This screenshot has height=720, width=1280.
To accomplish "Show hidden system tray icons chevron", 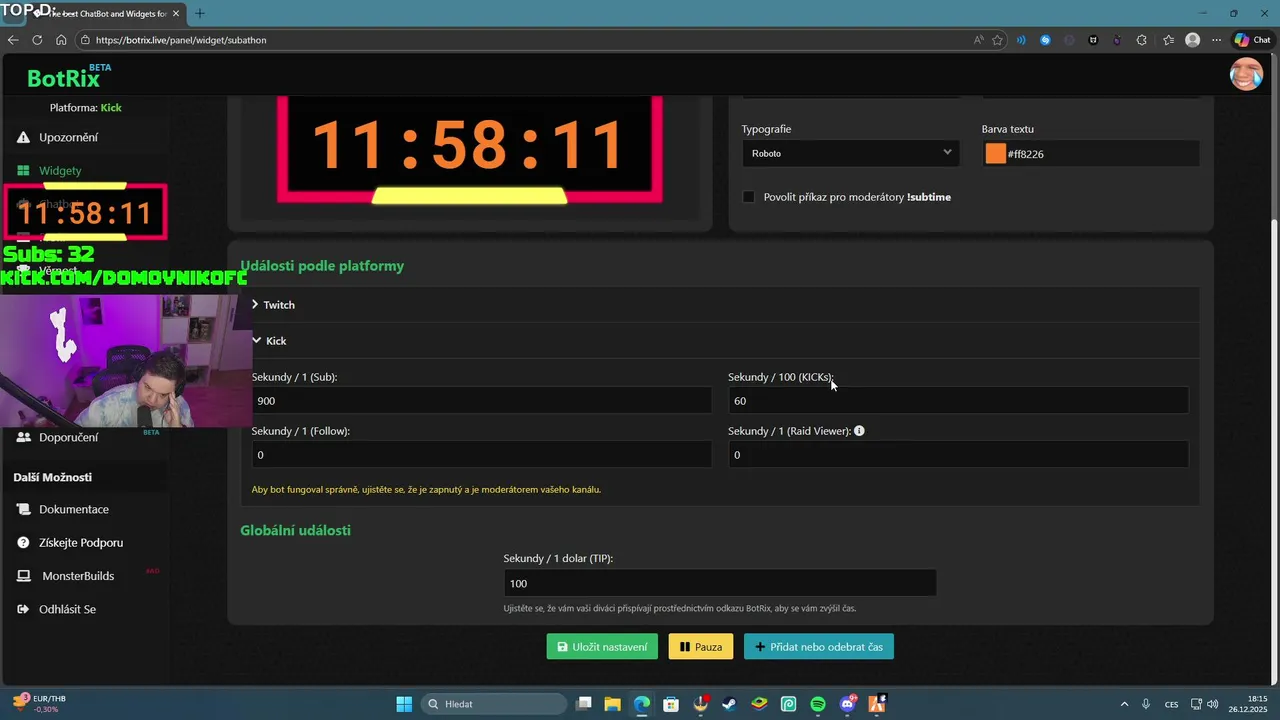I will (1124, 704).
